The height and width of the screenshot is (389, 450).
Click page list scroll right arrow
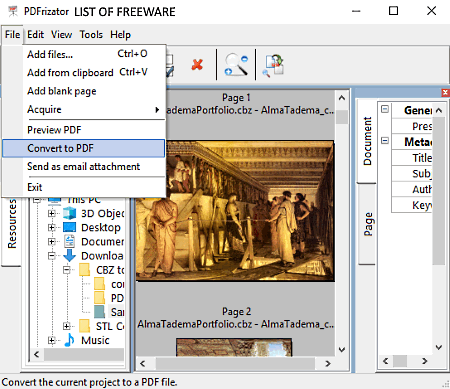tap(328, 363)
